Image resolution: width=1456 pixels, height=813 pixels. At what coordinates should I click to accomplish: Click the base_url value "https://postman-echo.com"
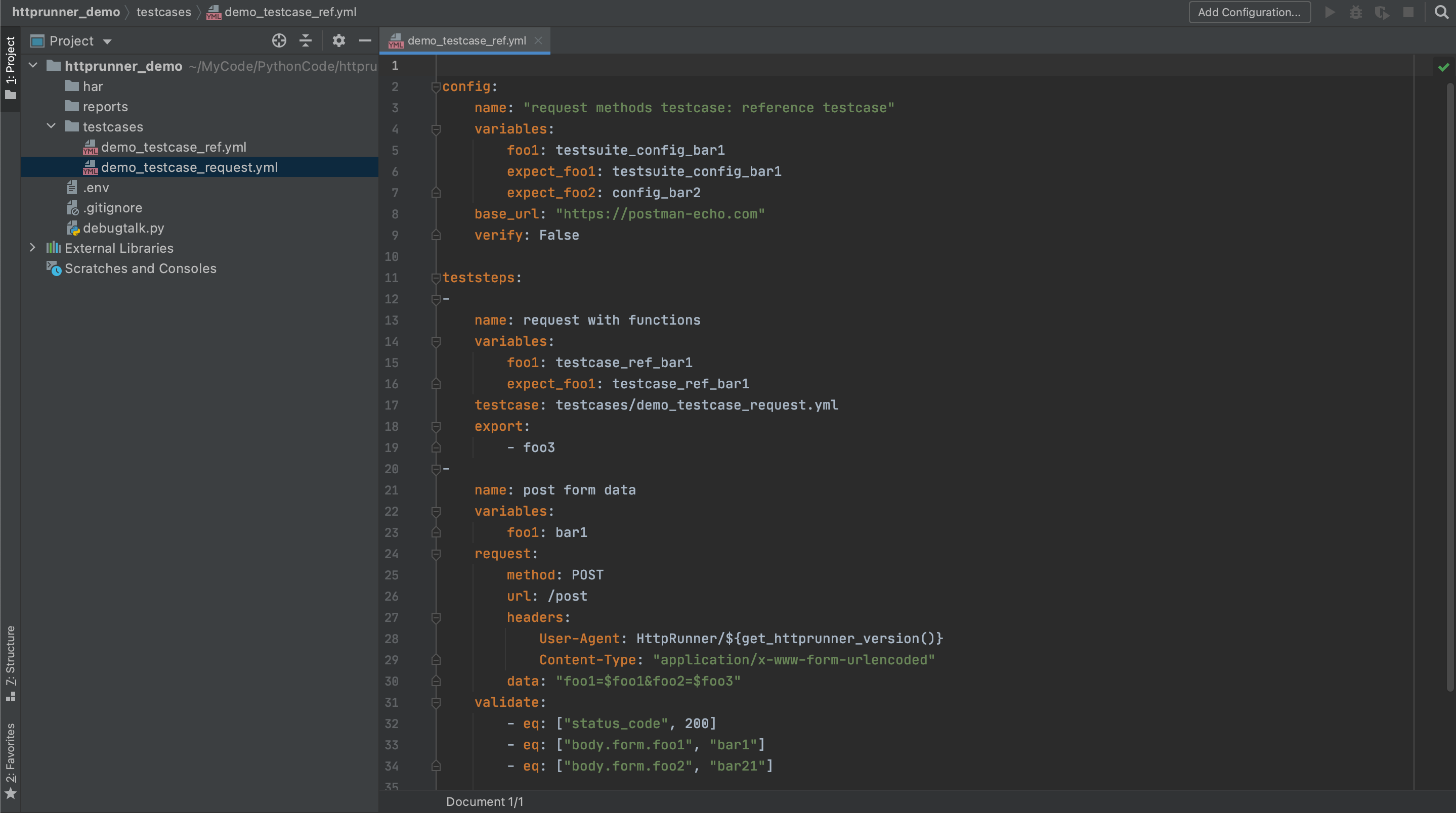click(660, 214)
